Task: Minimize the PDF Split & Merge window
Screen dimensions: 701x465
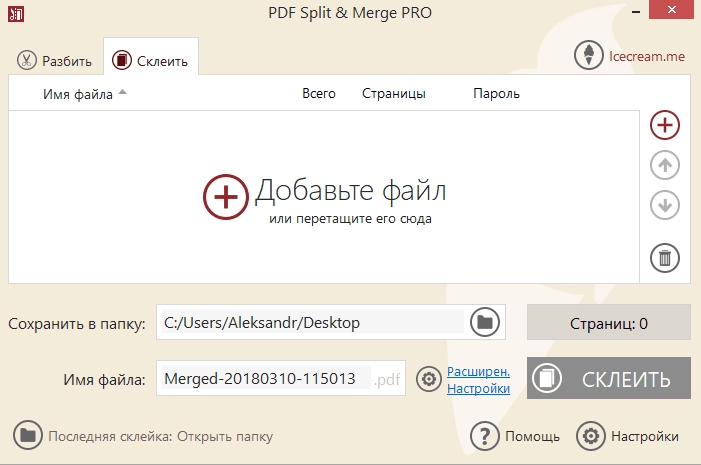Action: pyautogui.click(x=635, y=12)
